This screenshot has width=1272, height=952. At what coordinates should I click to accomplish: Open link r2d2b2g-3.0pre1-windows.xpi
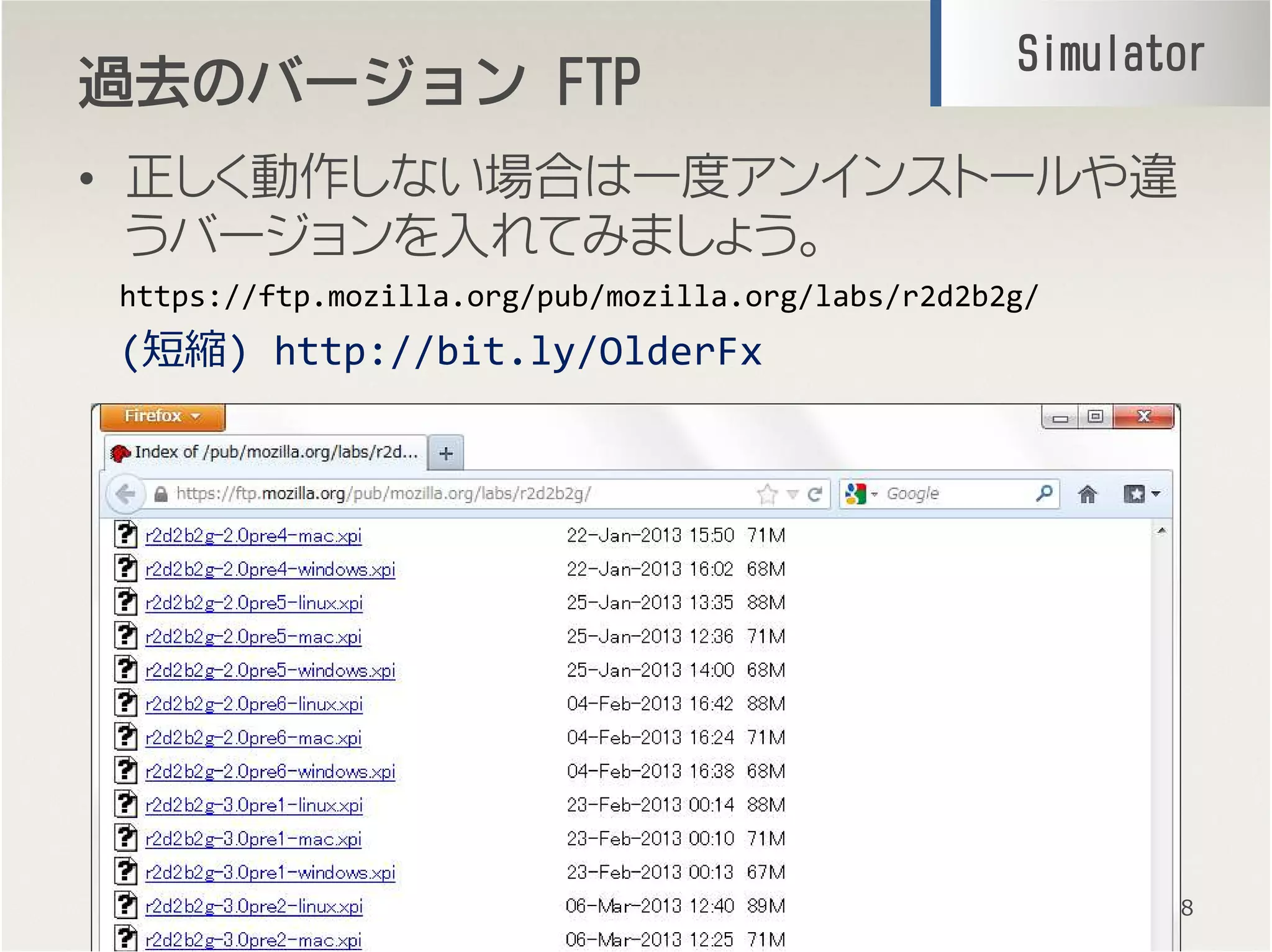270,873
